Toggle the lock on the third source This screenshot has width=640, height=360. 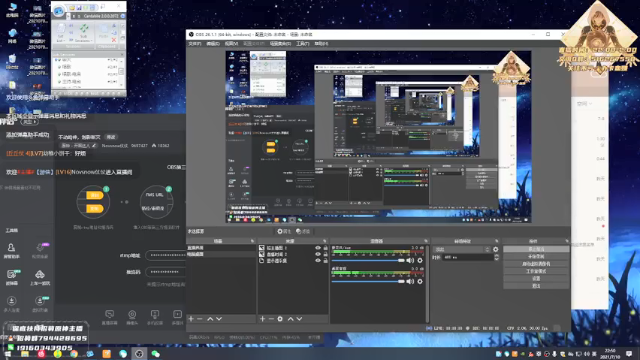(325, 260)
